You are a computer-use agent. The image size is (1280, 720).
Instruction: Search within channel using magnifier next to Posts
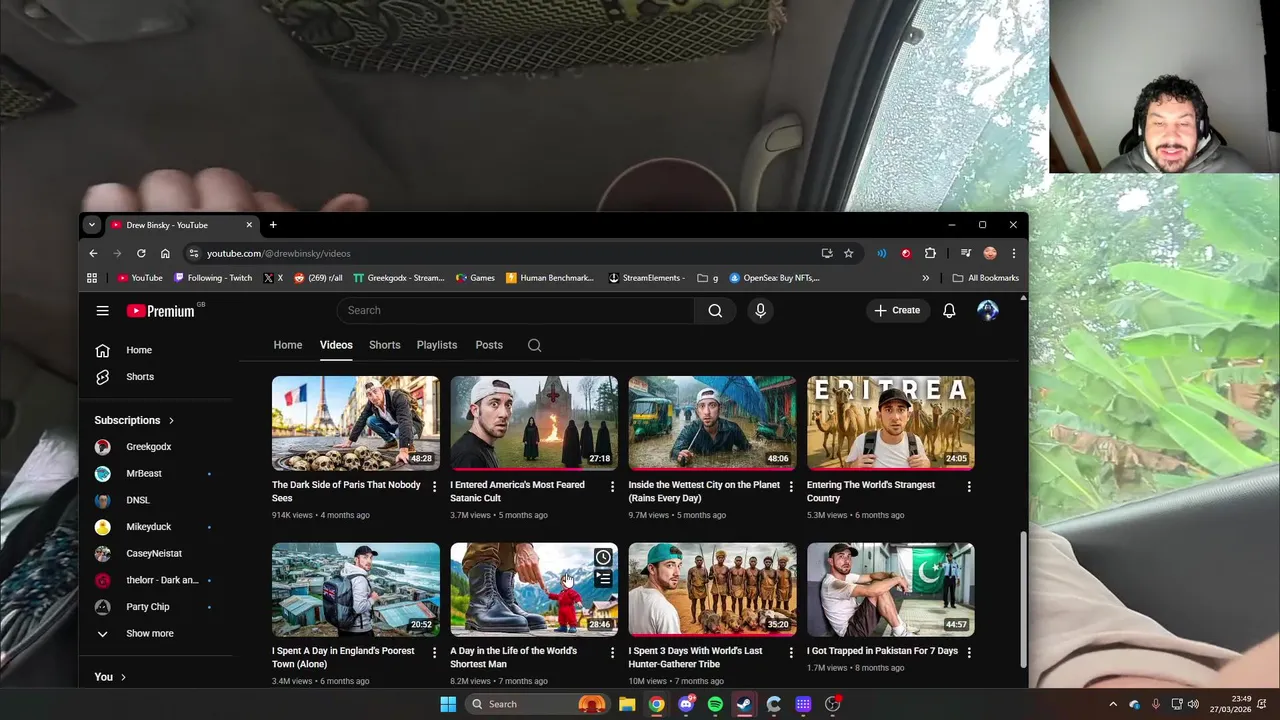(534, 345)
